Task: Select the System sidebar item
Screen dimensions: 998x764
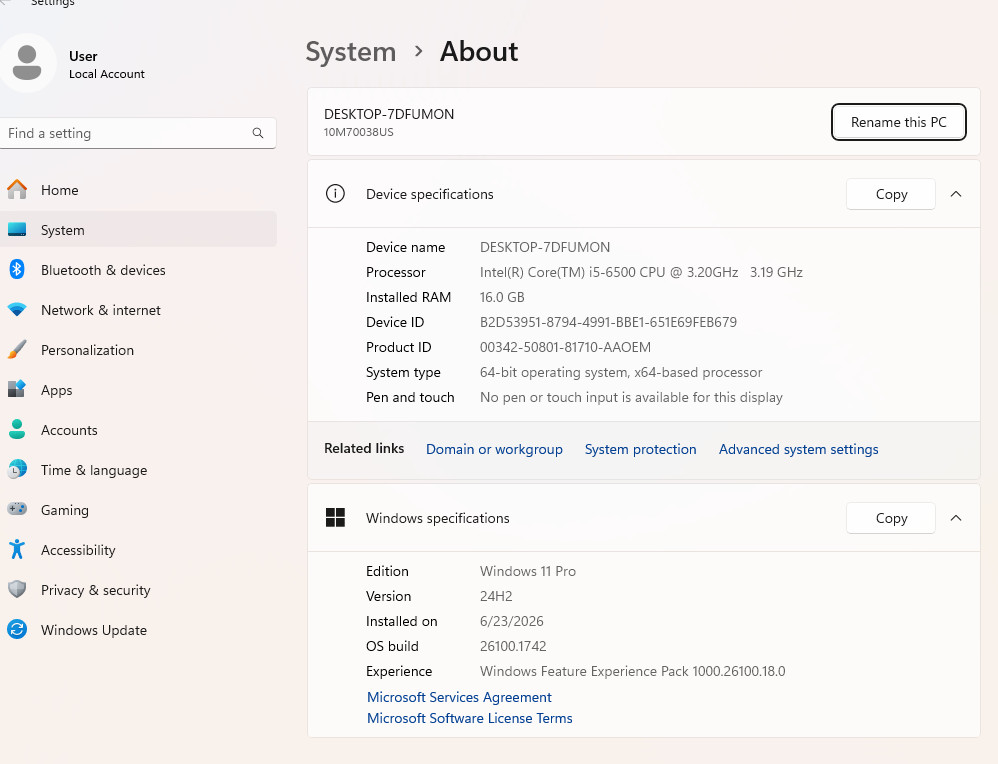Action: pyautogui.click(x=138, y=230)
